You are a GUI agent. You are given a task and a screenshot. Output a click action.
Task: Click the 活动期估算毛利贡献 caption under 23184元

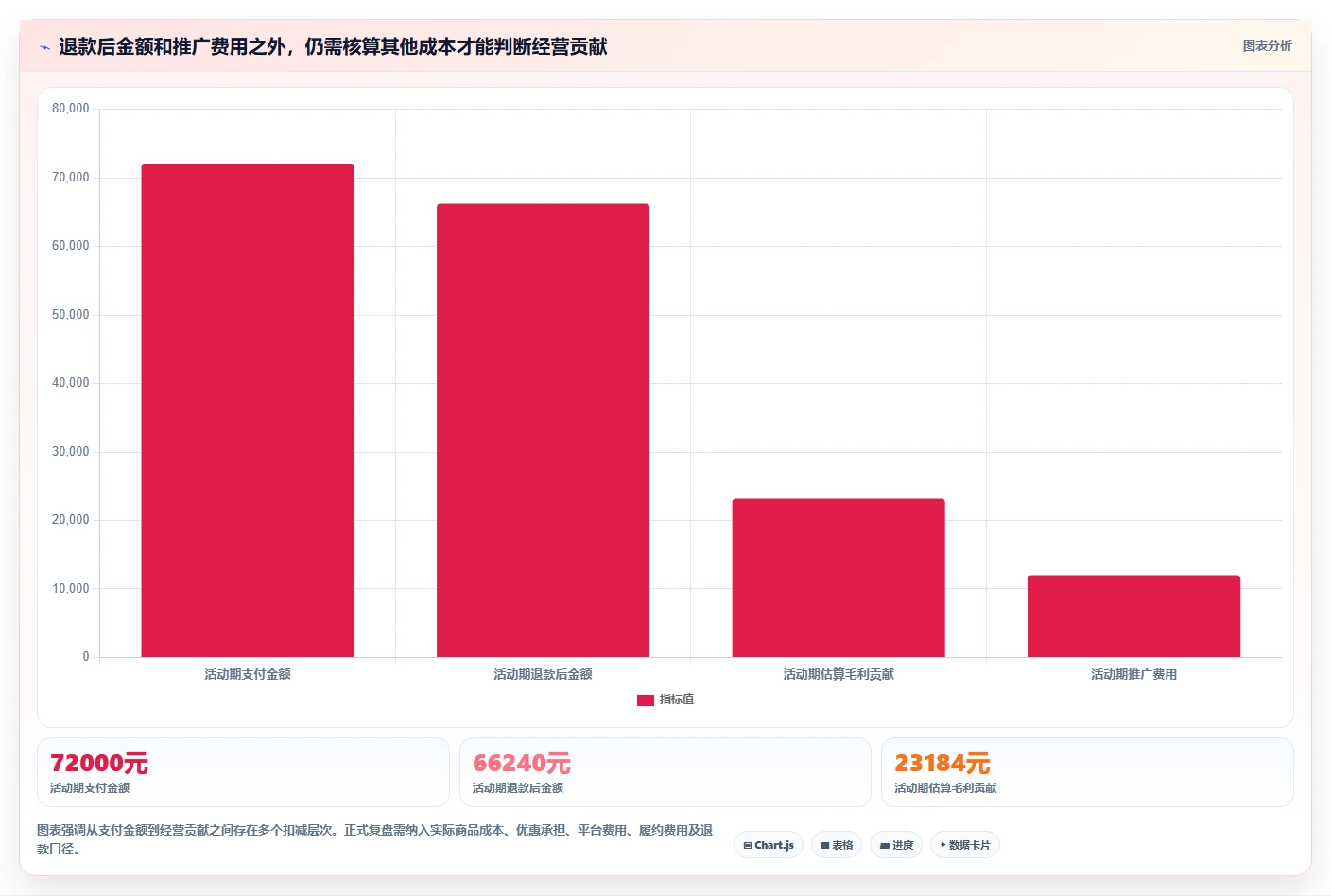pos(945,788)
